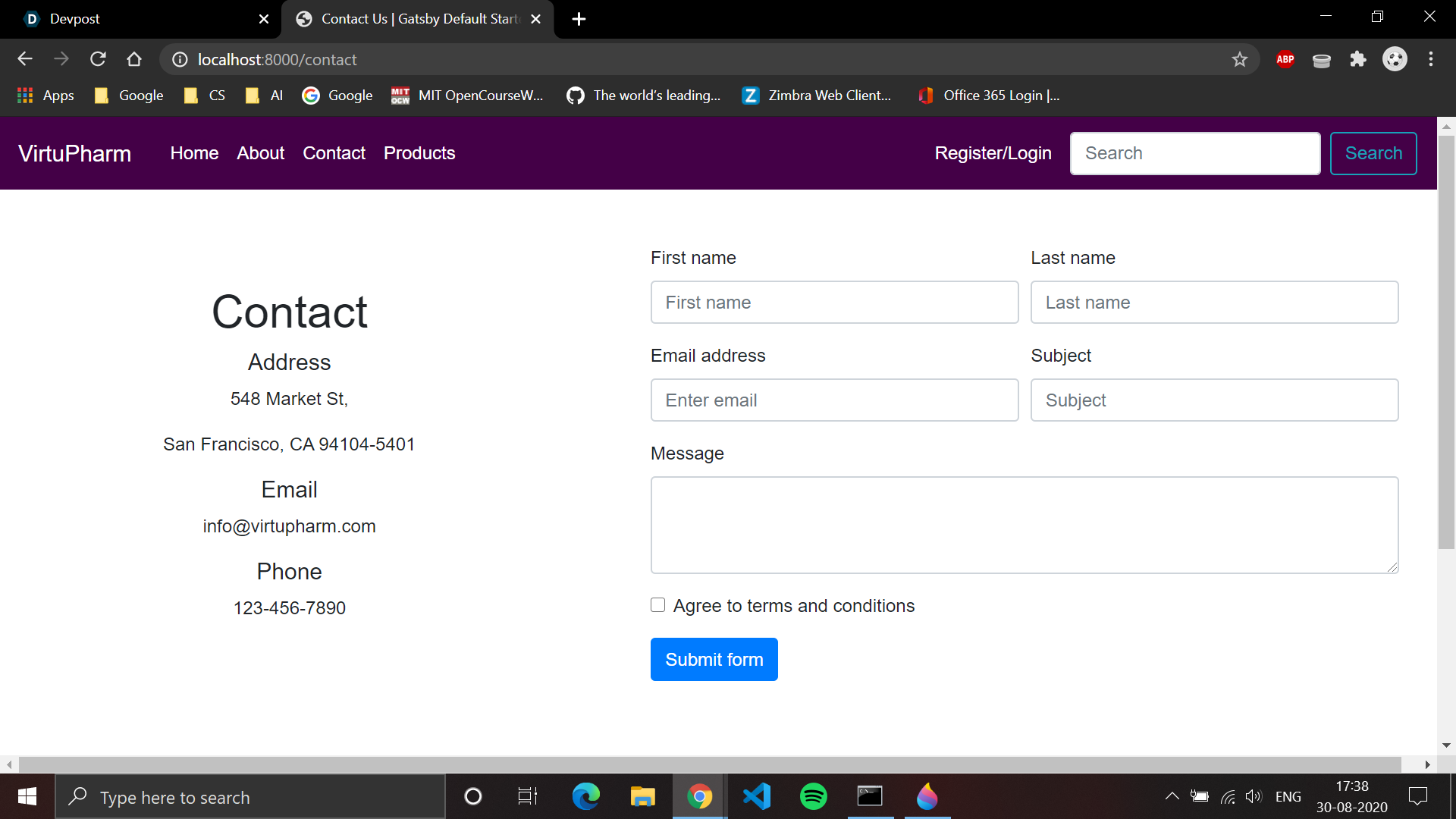The image size is (1456, 819).
Task: Open the AdBlock Plus extension icon
Action: pyautogui.click(x=1285, y=59)
